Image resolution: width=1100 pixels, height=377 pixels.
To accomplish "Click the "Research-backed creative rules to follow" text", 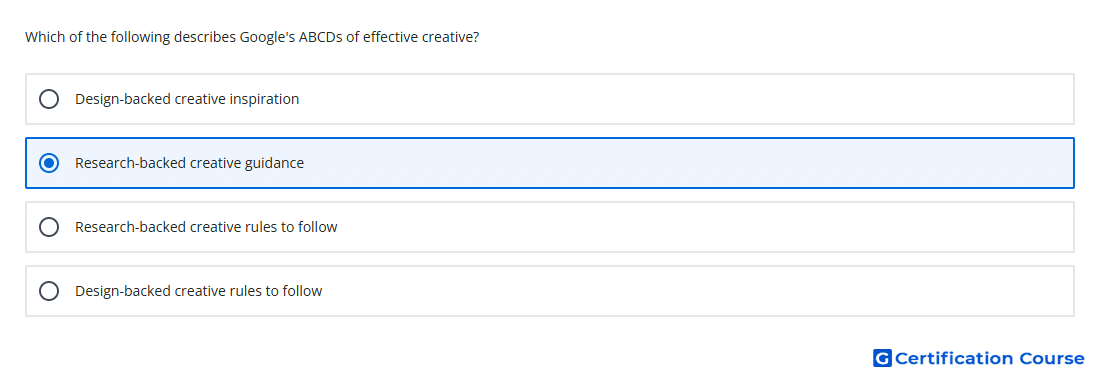I will (206, 227).
